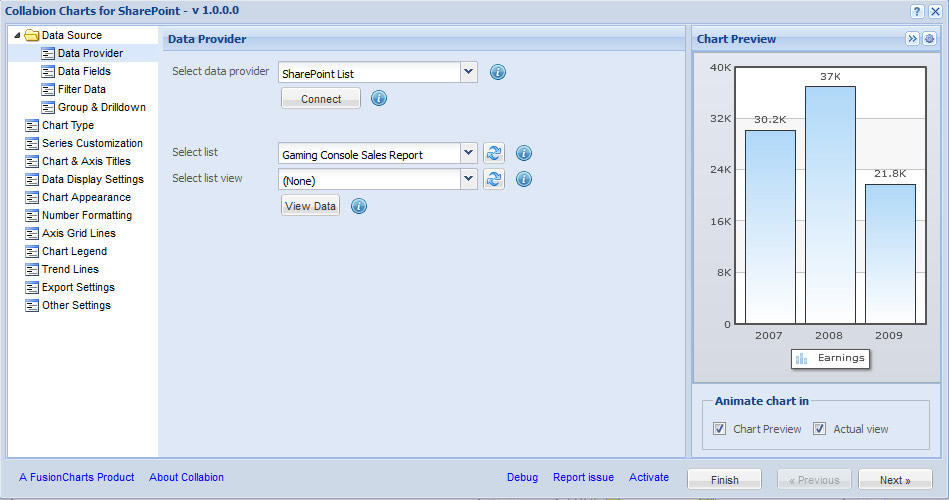Click info icon beside Connect button
Screen dimensions: 949x500
coord(379,98)
